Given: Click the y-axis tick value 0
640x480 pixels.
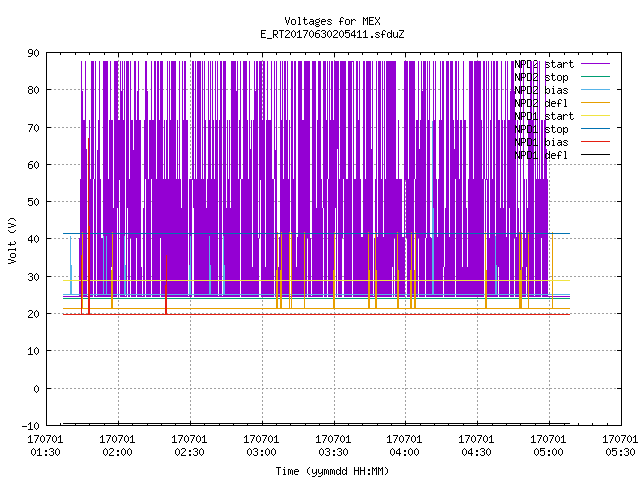Looking at the screenshot, I should point(36,389).
